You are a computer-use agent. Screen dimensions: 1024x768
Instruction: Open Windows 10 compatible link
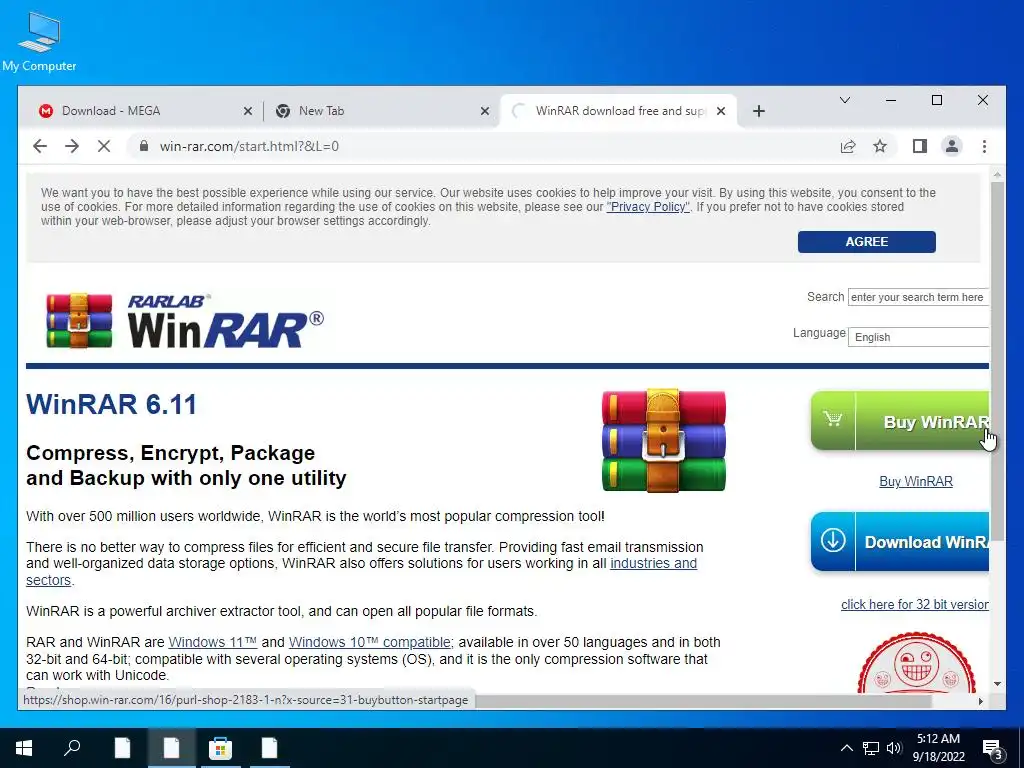click(370, 642)
